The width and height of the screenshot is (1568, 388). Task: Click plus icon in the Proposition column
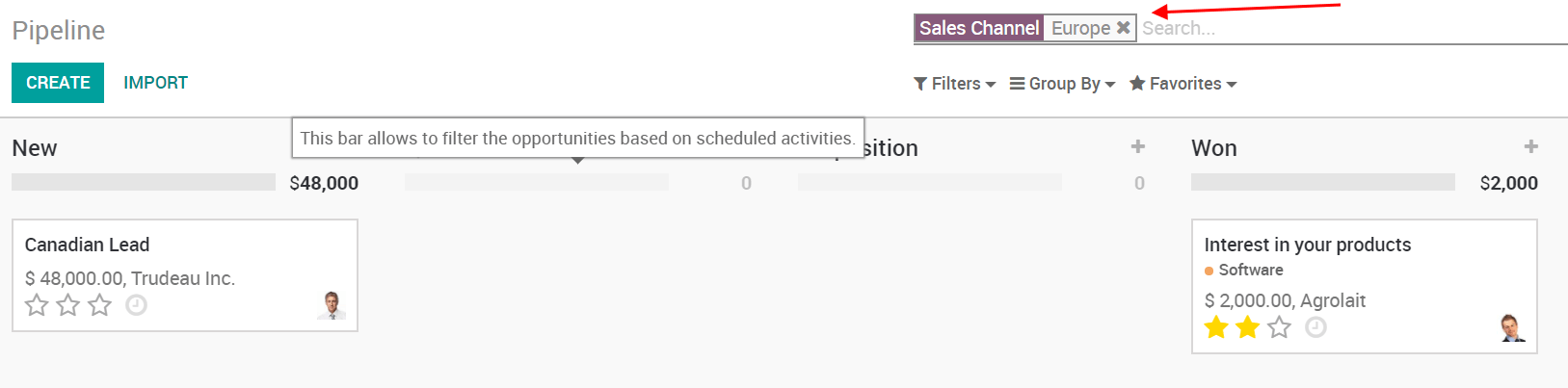pyautogui.click(x=1138, y=146)
